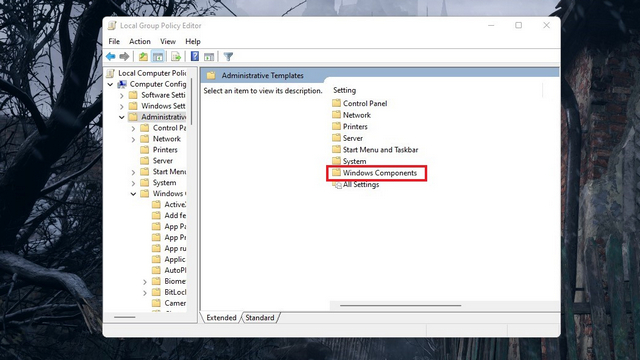Click the Back arrow toolbar icon
The width and height of the screenshot is (640, 360).
tap(110, 56)
